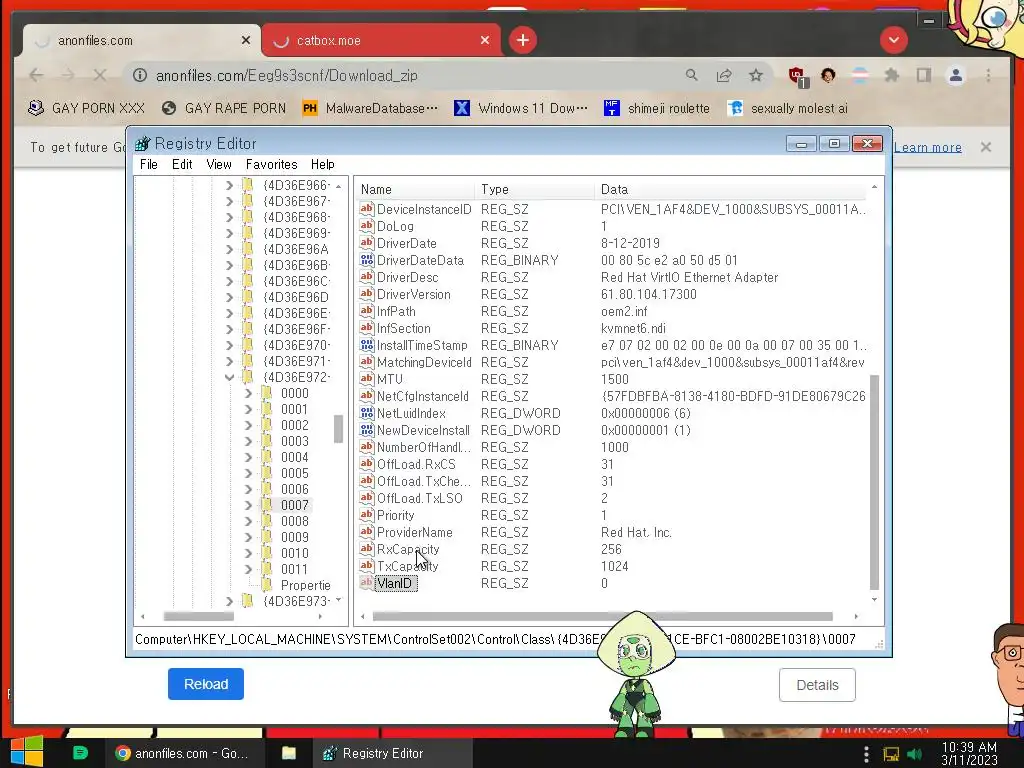Switch to anonfiles.com Chrome taskbar button

pos(184,753)
